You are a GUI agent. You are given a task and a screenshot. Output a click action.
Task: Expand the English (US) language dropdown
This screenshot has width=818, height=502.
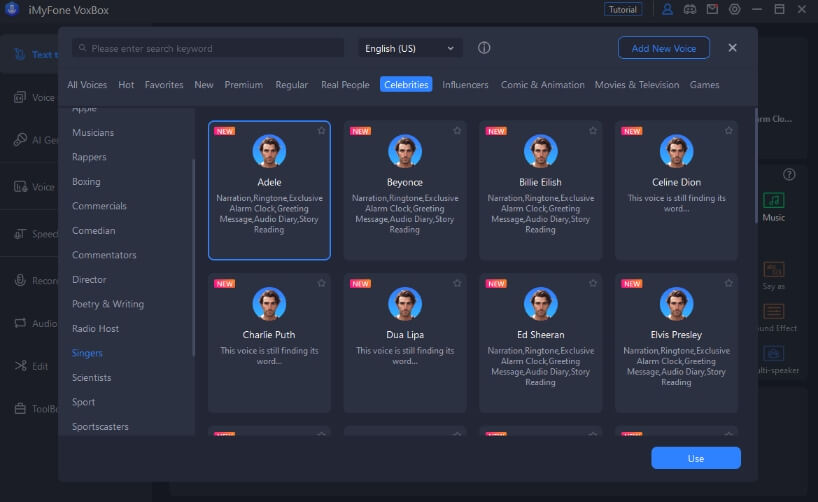(410, 49)
